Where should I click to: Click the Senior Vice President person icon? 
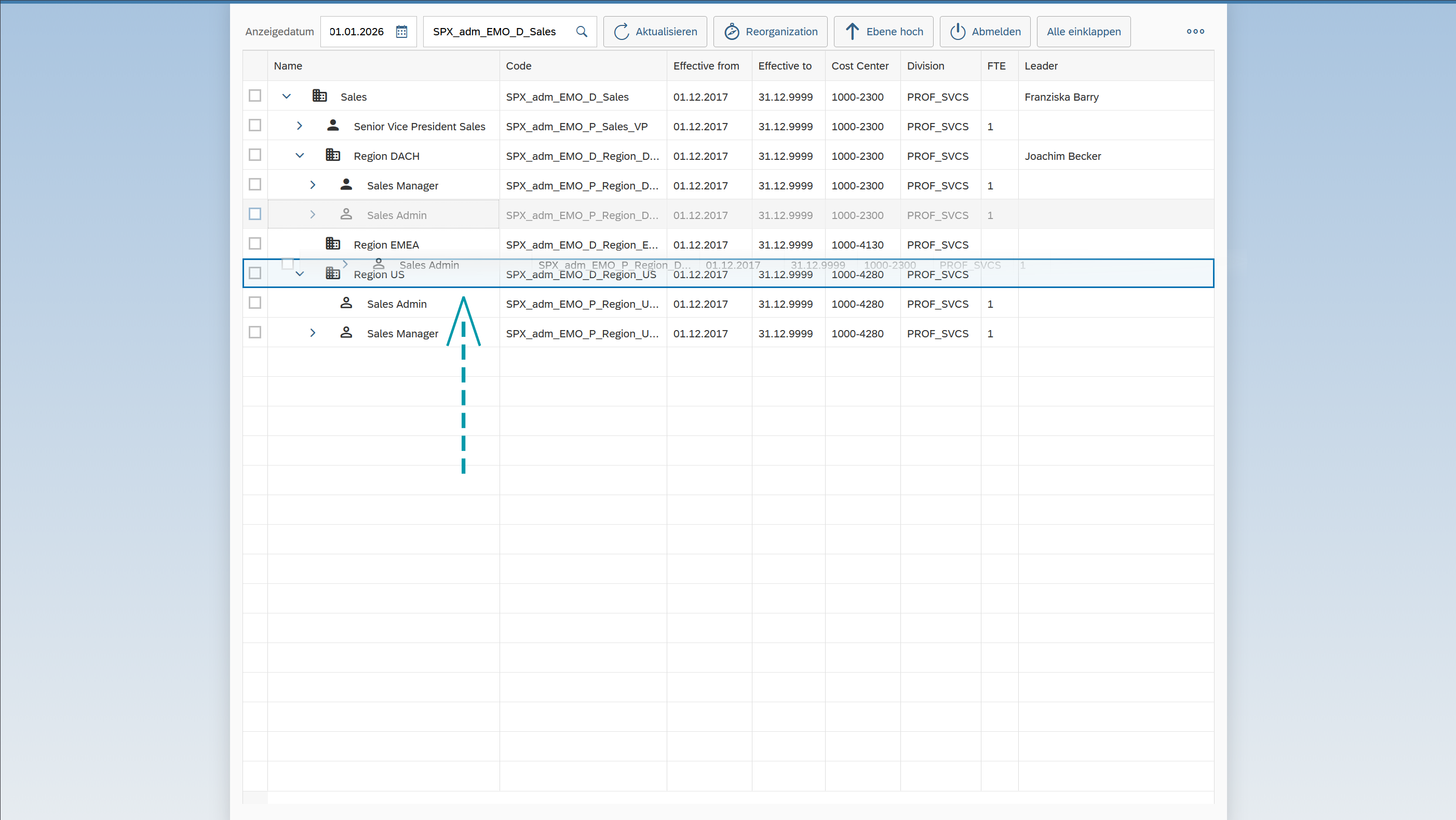[x=332, y=126]
